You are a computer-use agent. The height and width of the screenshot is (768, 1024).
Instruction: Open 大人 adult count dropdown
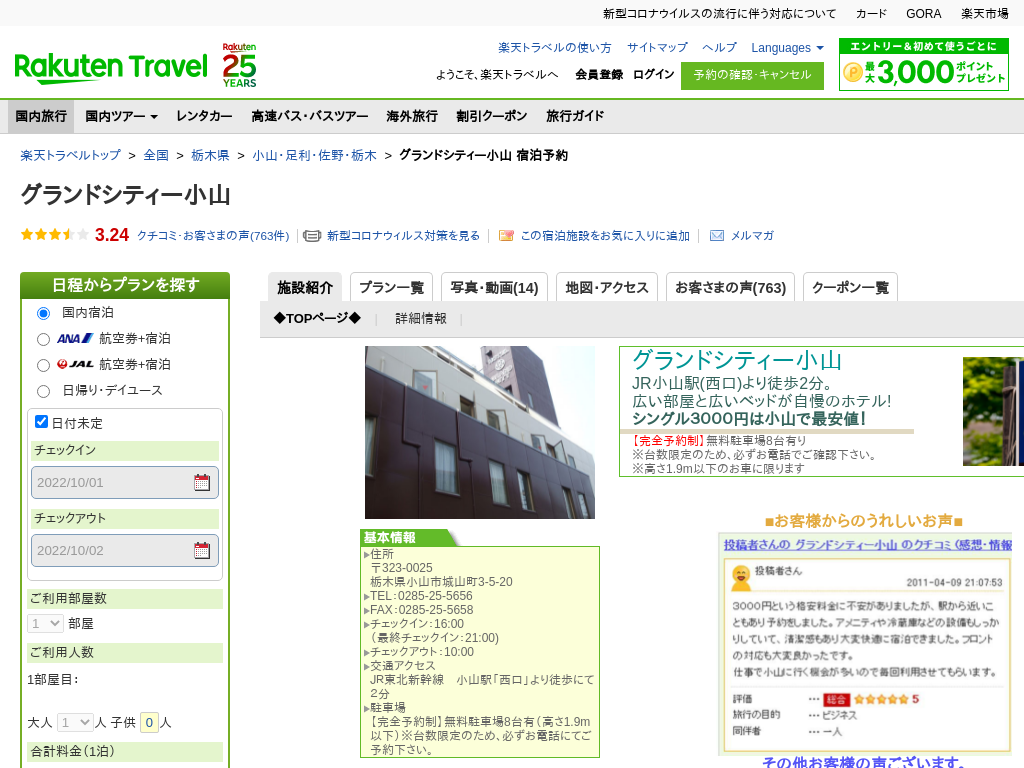coord(75,722)
